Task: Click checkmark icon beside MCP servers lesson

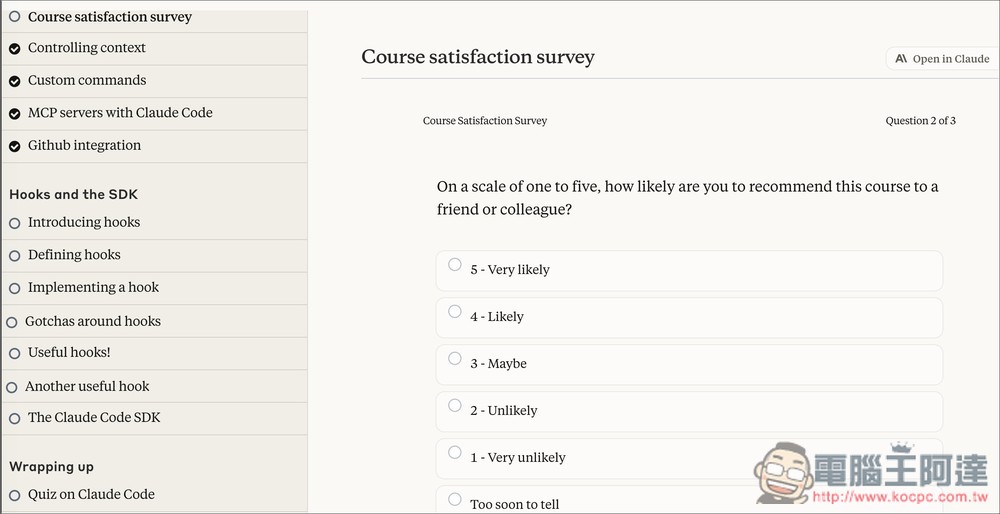Action: (x=14, y=114)
